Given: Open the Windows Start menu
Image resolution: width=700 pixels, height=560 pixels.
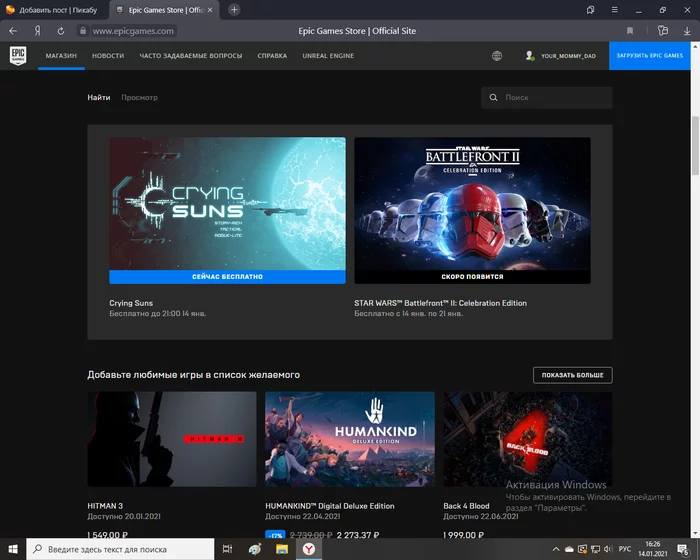Looking at the screenshot, I should 13,549.
